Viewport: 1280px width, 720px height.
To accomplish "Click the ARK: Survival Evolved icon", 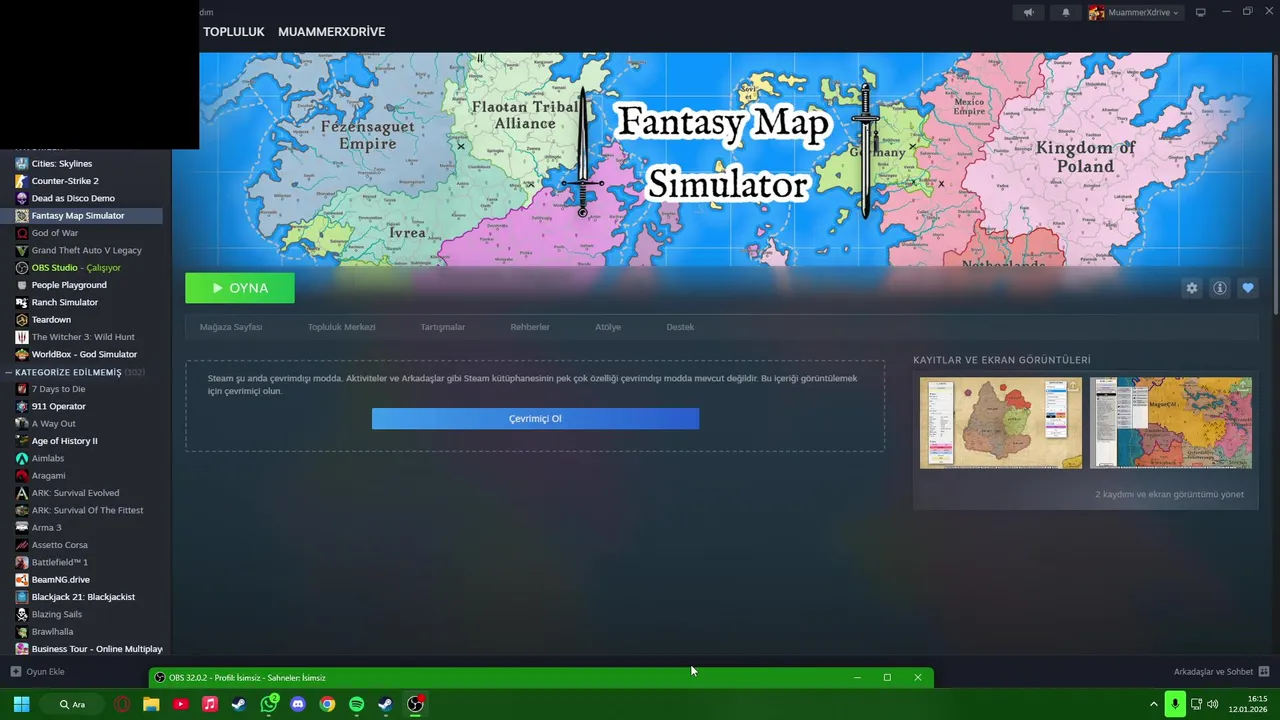I will pyautogui.click(x=22, y=493).
